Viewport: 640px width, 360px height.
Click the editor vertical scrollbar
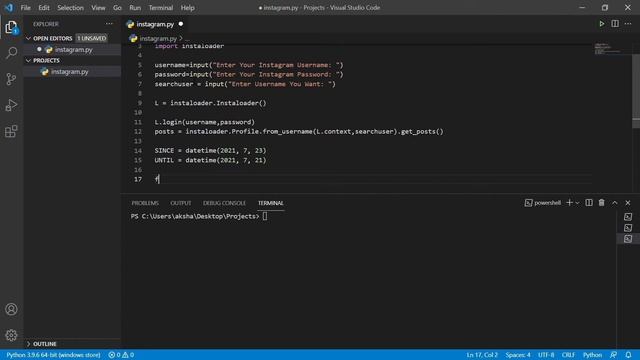coord(636,91)
